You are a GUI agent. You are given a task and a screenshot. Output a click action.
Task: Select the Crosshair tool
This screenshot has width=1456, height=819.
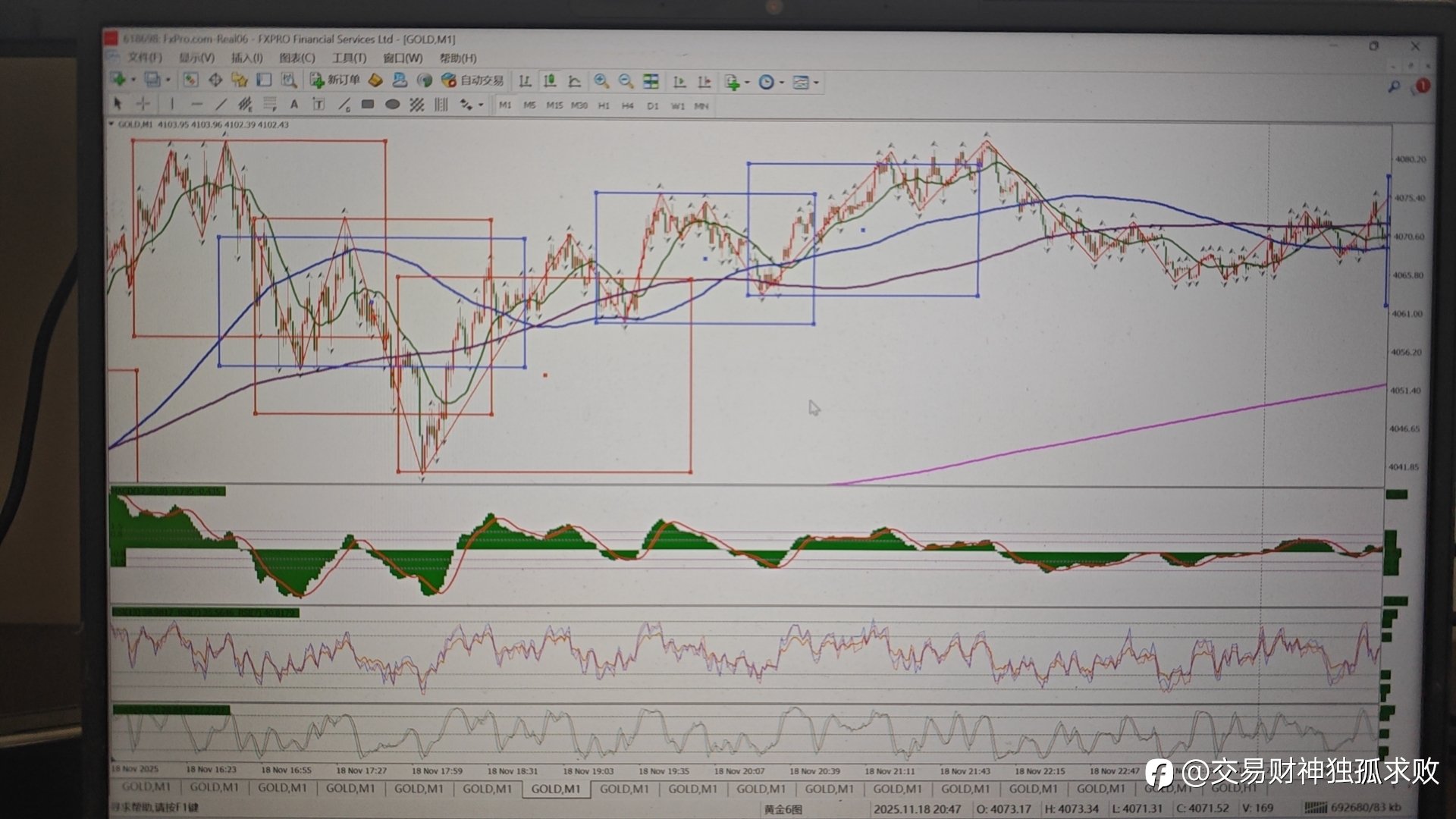(143, 104)
